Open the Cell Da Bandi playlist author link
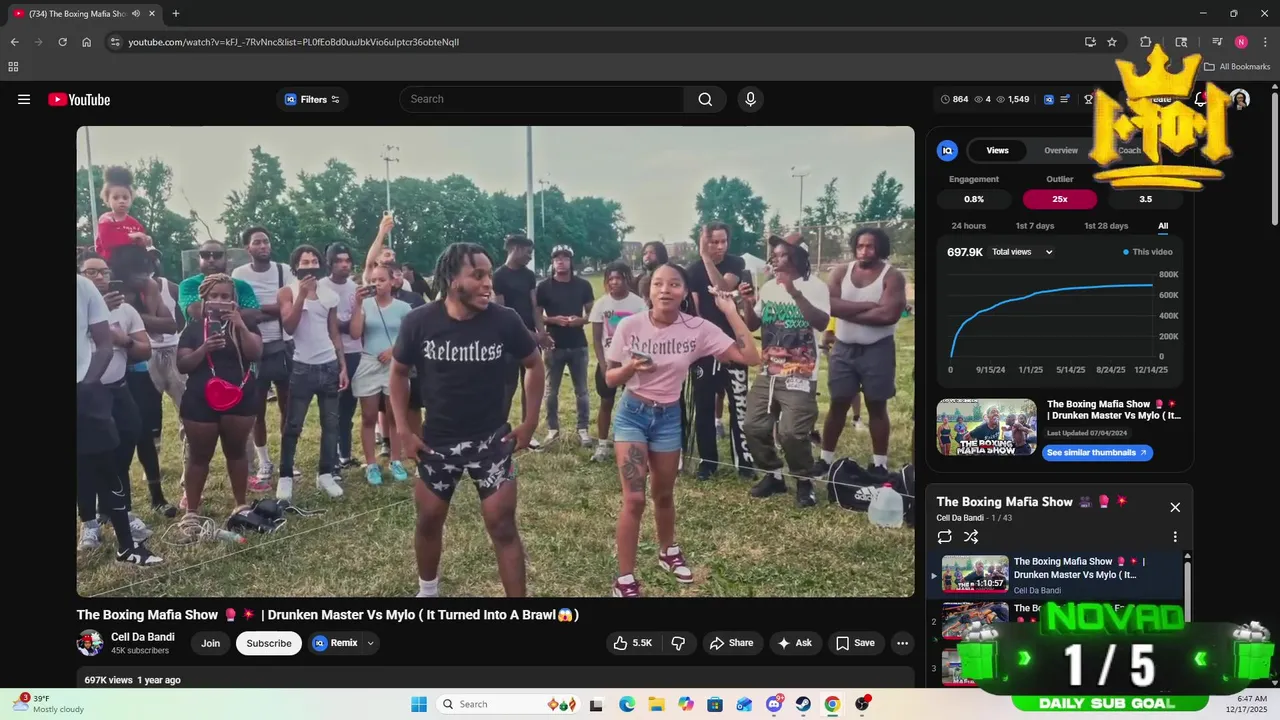The image size is (1280, 720). (960, 518)
